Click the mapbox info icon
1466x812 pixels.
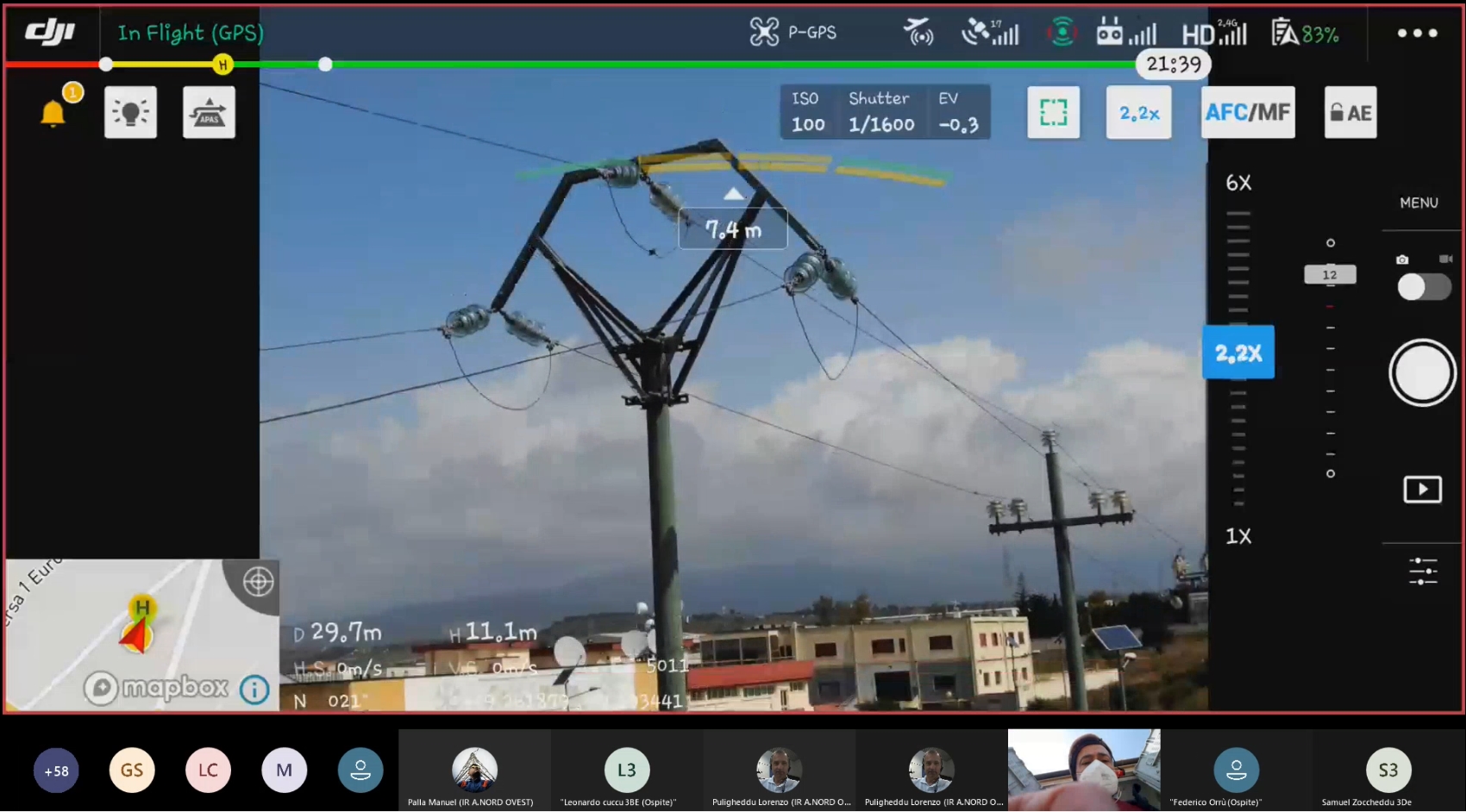pos(254,690)
